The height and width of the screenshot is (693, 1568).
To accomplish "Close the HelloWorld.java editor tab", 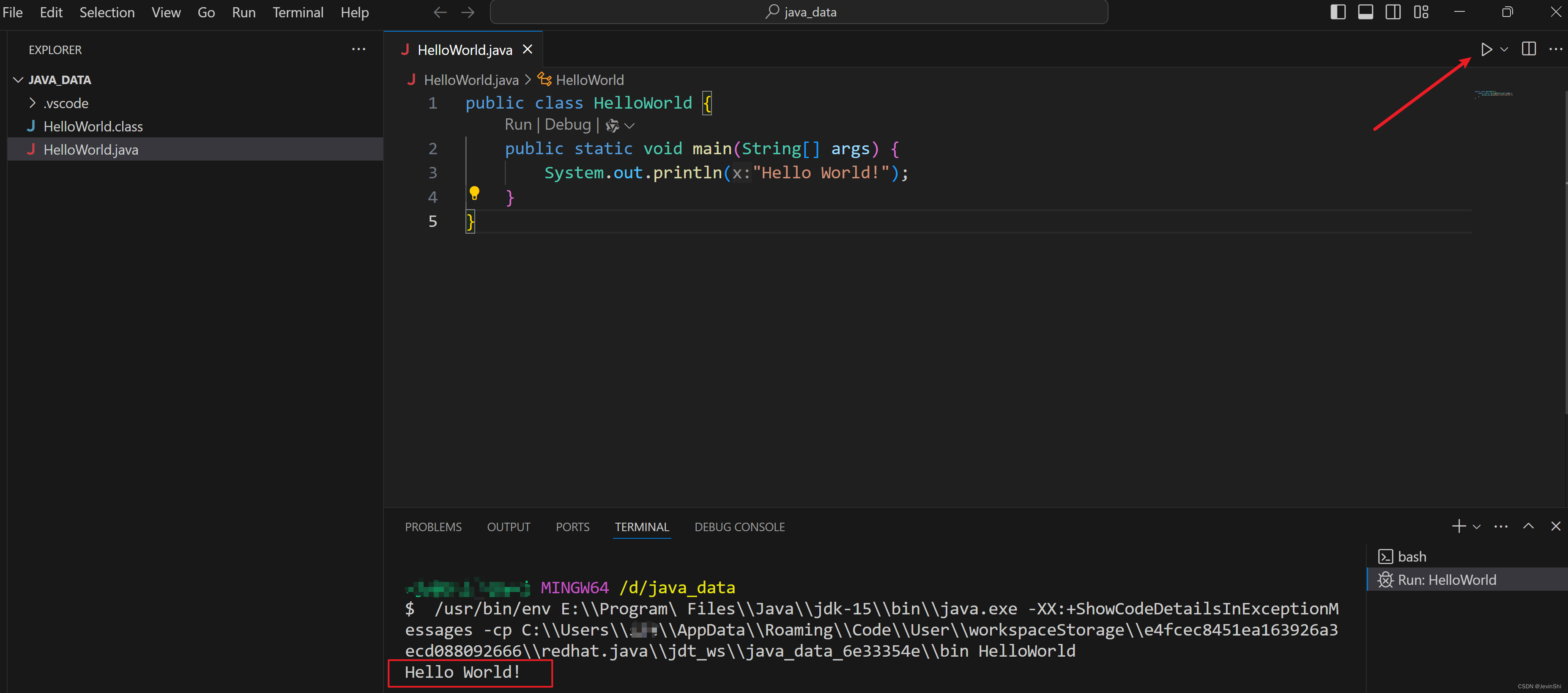I will tap(528, 49).
